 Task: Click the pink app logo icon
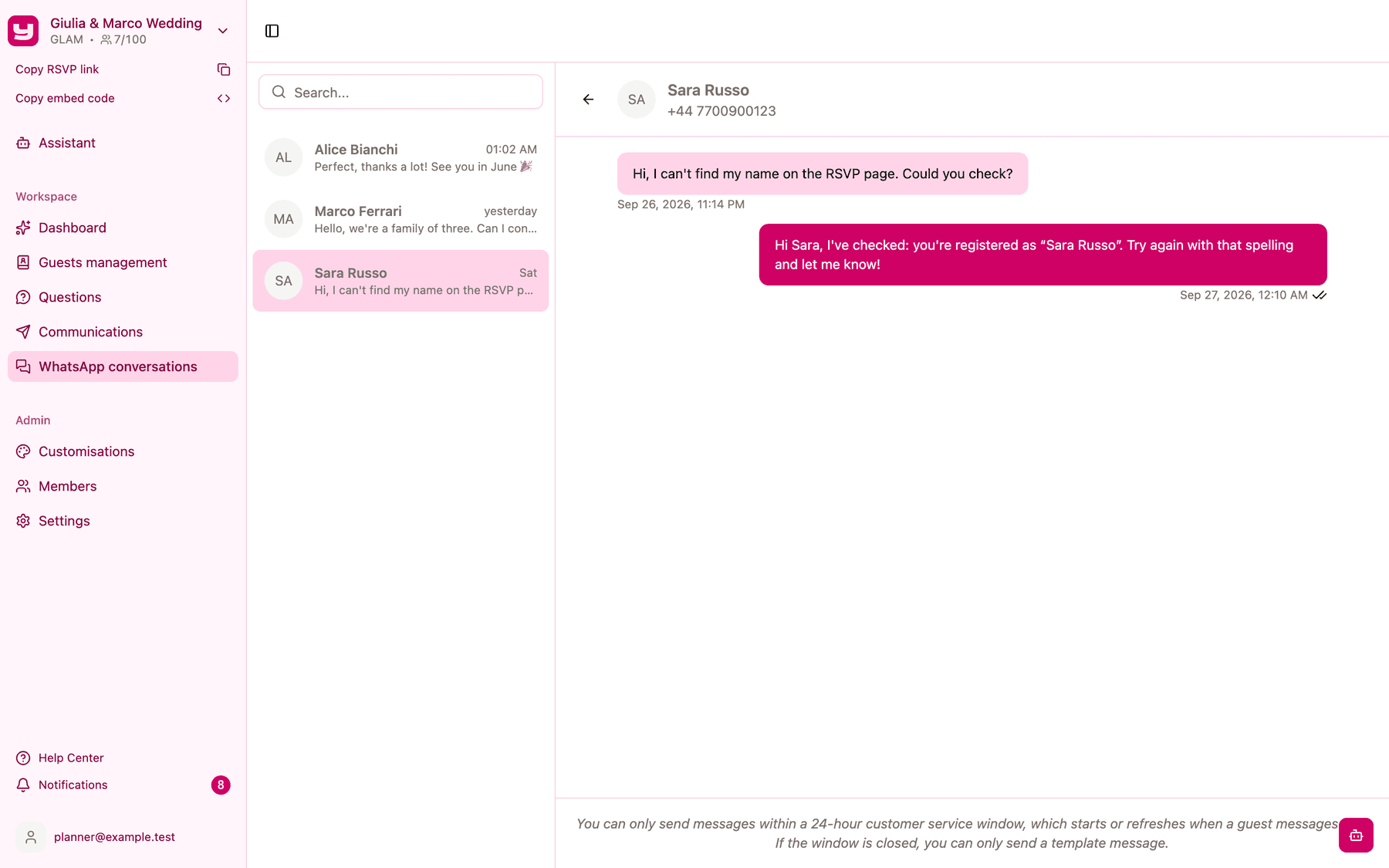(23, 31)
